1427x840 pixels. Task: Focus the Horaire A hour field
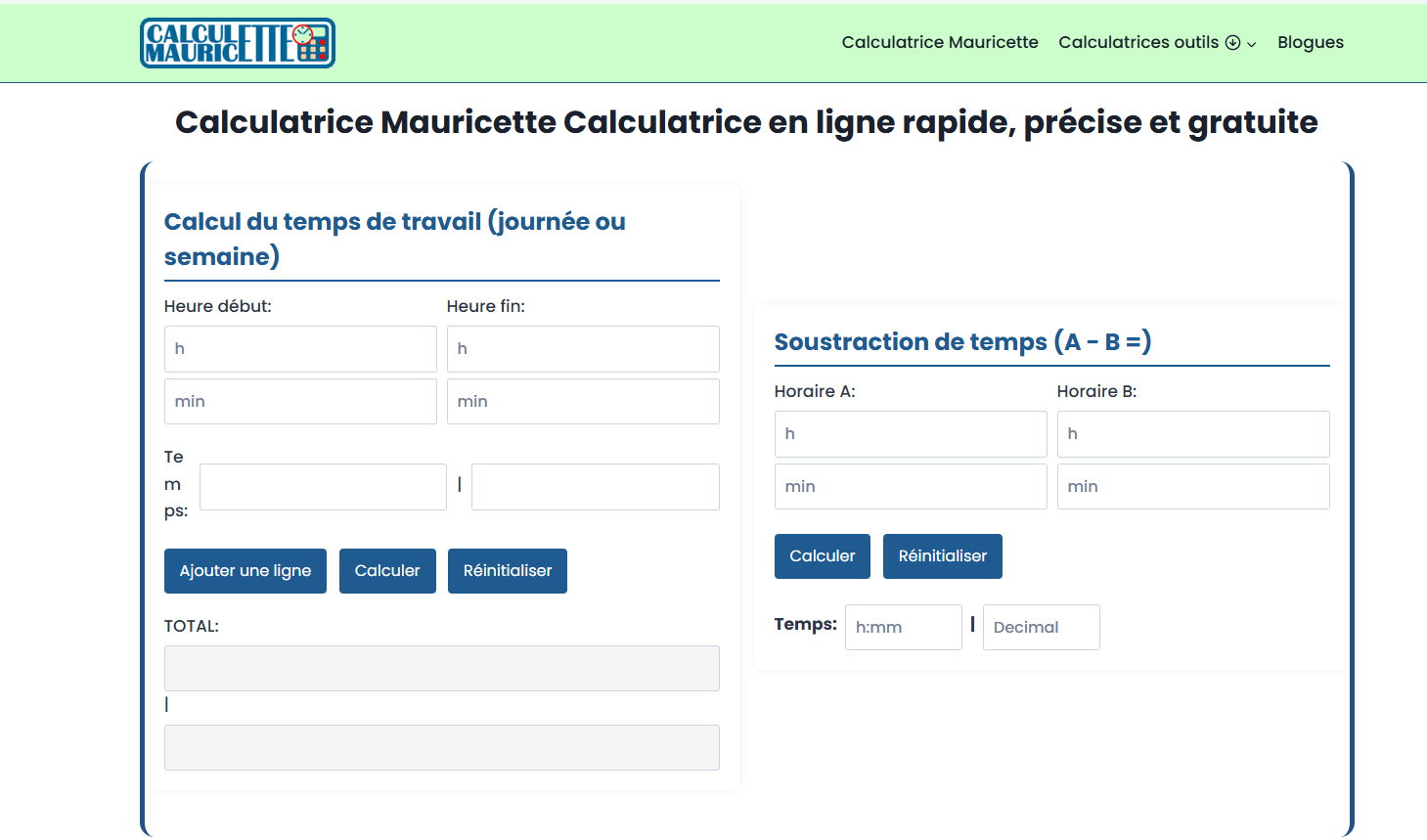tap(910, 434)
